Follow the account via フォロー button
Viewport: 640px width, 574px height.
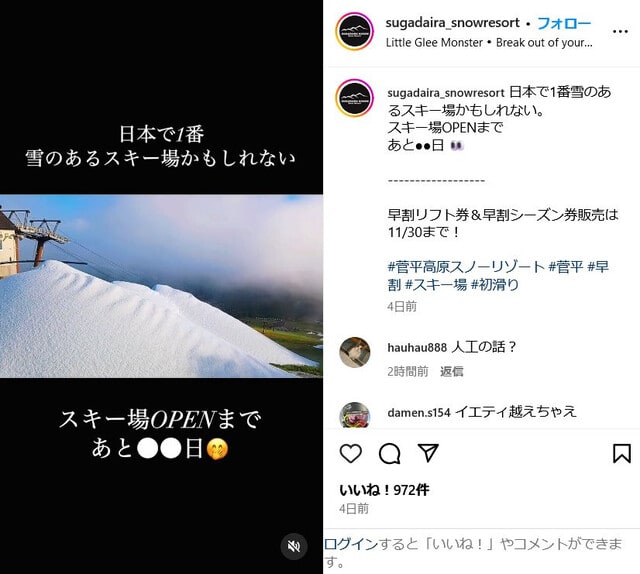click(x=564, y=23)
